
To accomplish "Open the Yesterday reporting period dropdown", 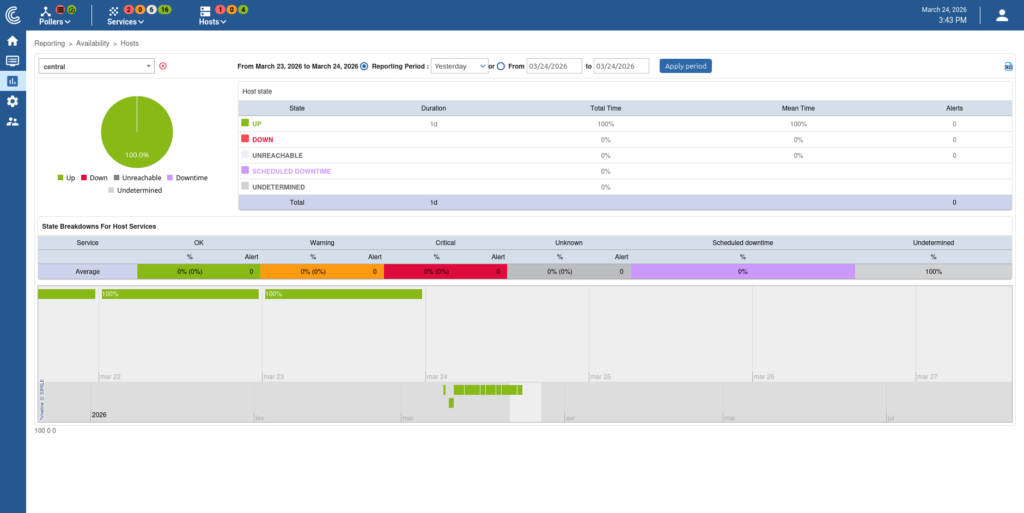I will (x=460, y=66).
